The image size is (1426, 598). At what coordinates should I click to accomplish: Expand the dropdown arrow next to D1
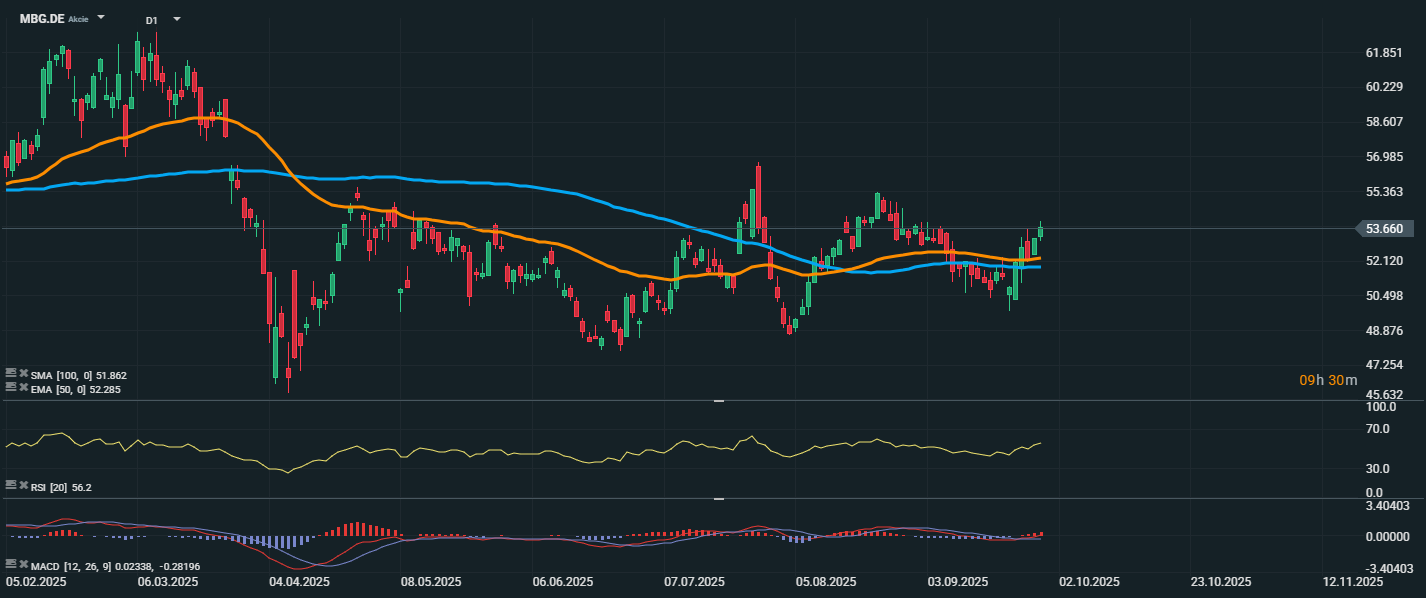(177, 19)
